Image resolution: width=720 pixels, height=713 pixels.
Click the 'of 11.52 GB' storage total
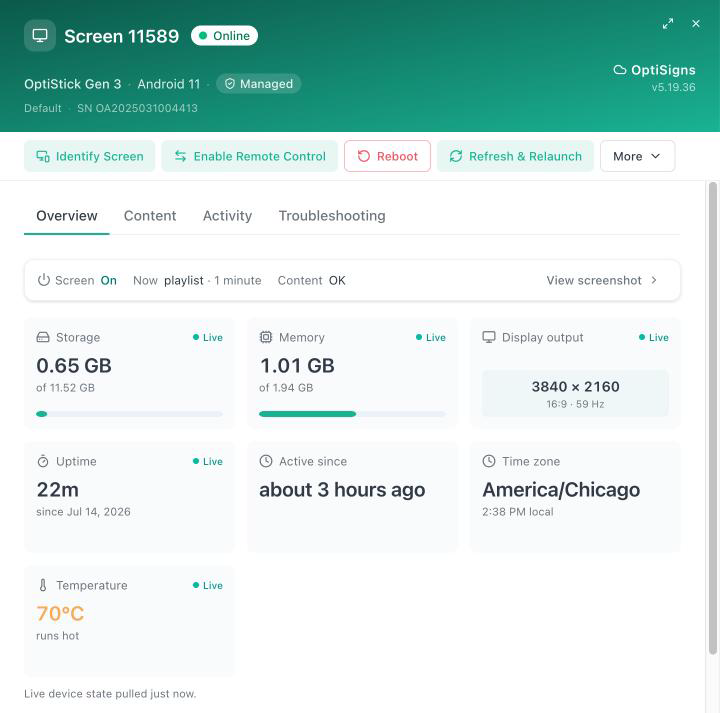[x=65, y=388]
